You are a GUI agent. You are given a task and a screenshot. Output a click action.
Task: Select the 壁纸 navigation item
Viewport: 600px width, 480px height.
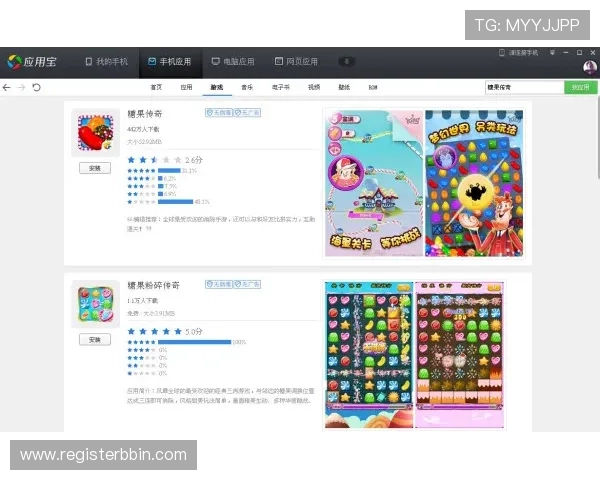point(344,87)
